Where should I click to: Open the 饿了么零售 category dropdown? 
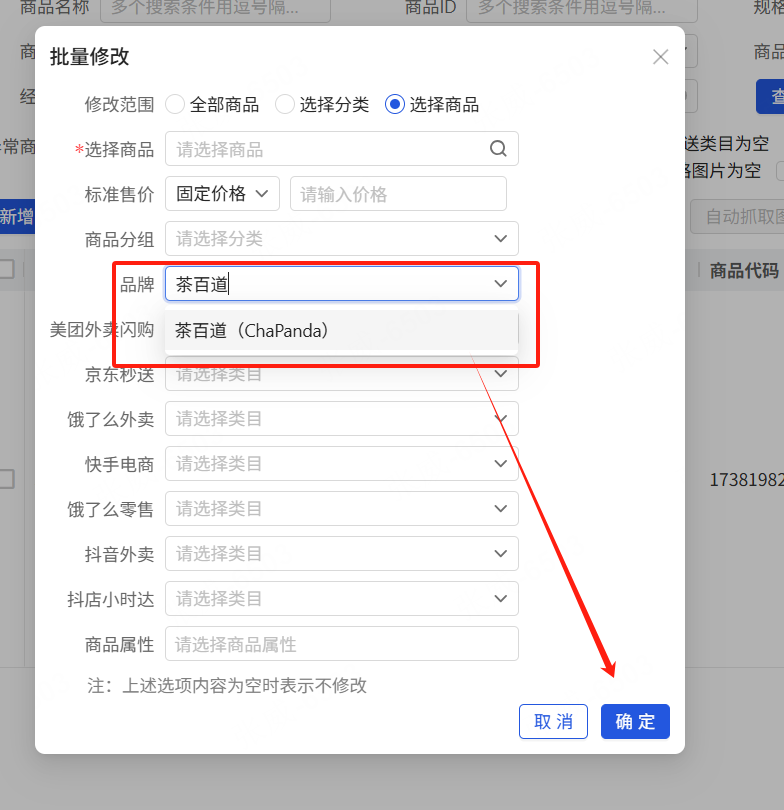tap(342, 508)
